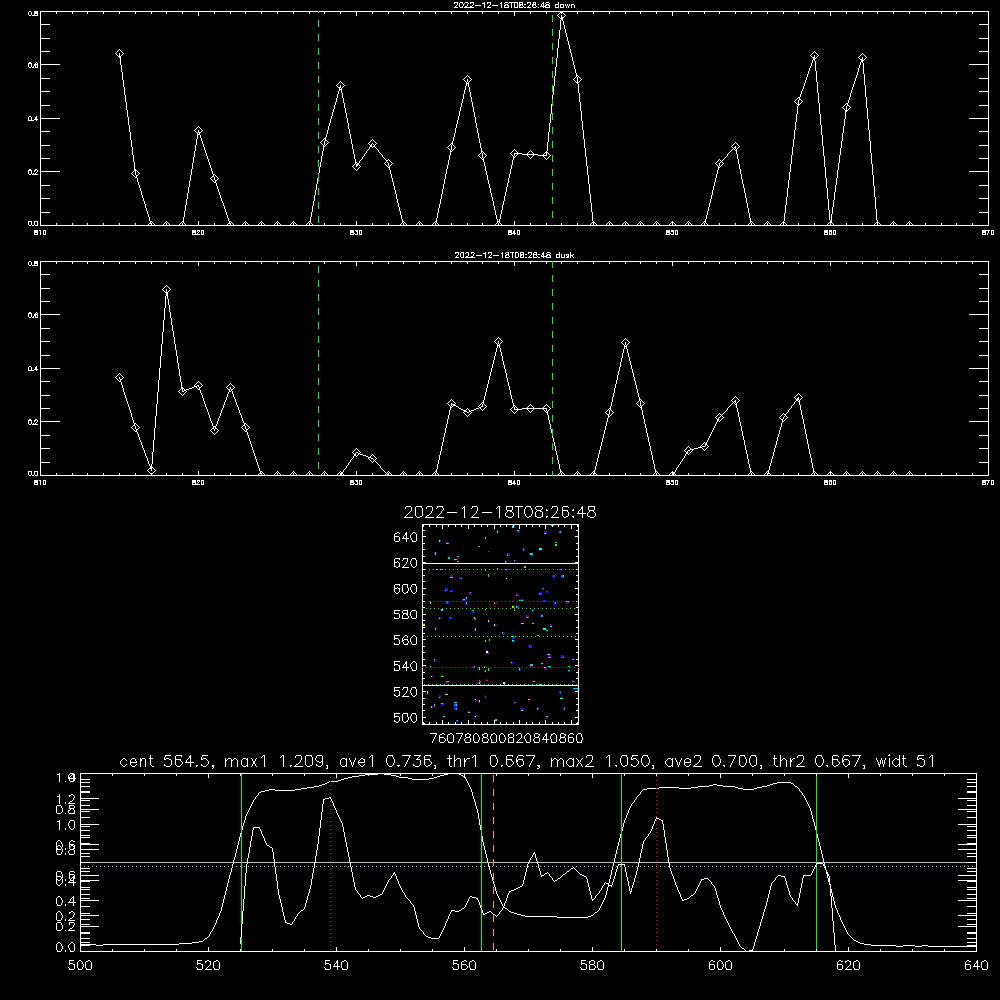Screen dimensions: 1000x1000
Task: Click the '540' y-axis label of scatter image
Action: pyautogui.click(x=406, y=666)
